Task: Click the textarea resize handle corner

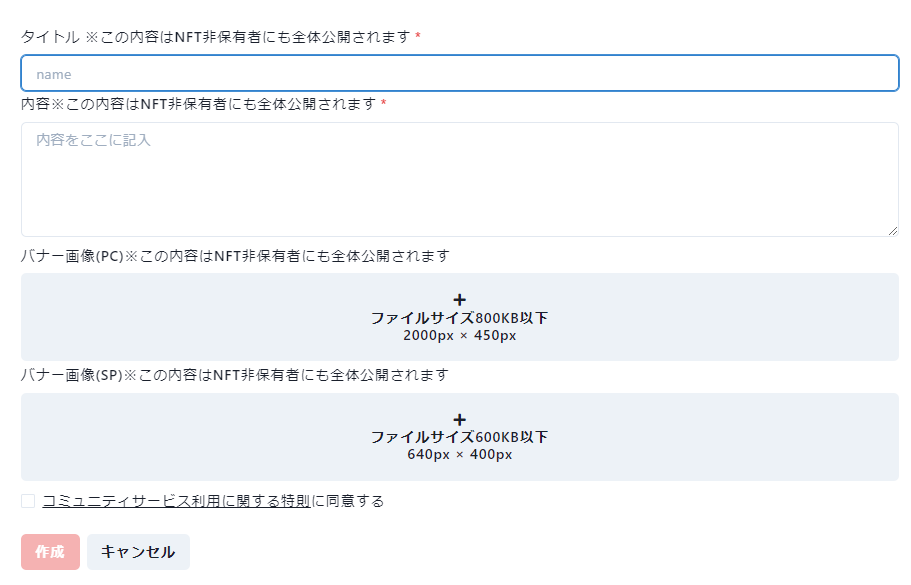Action: click(892, 230)
